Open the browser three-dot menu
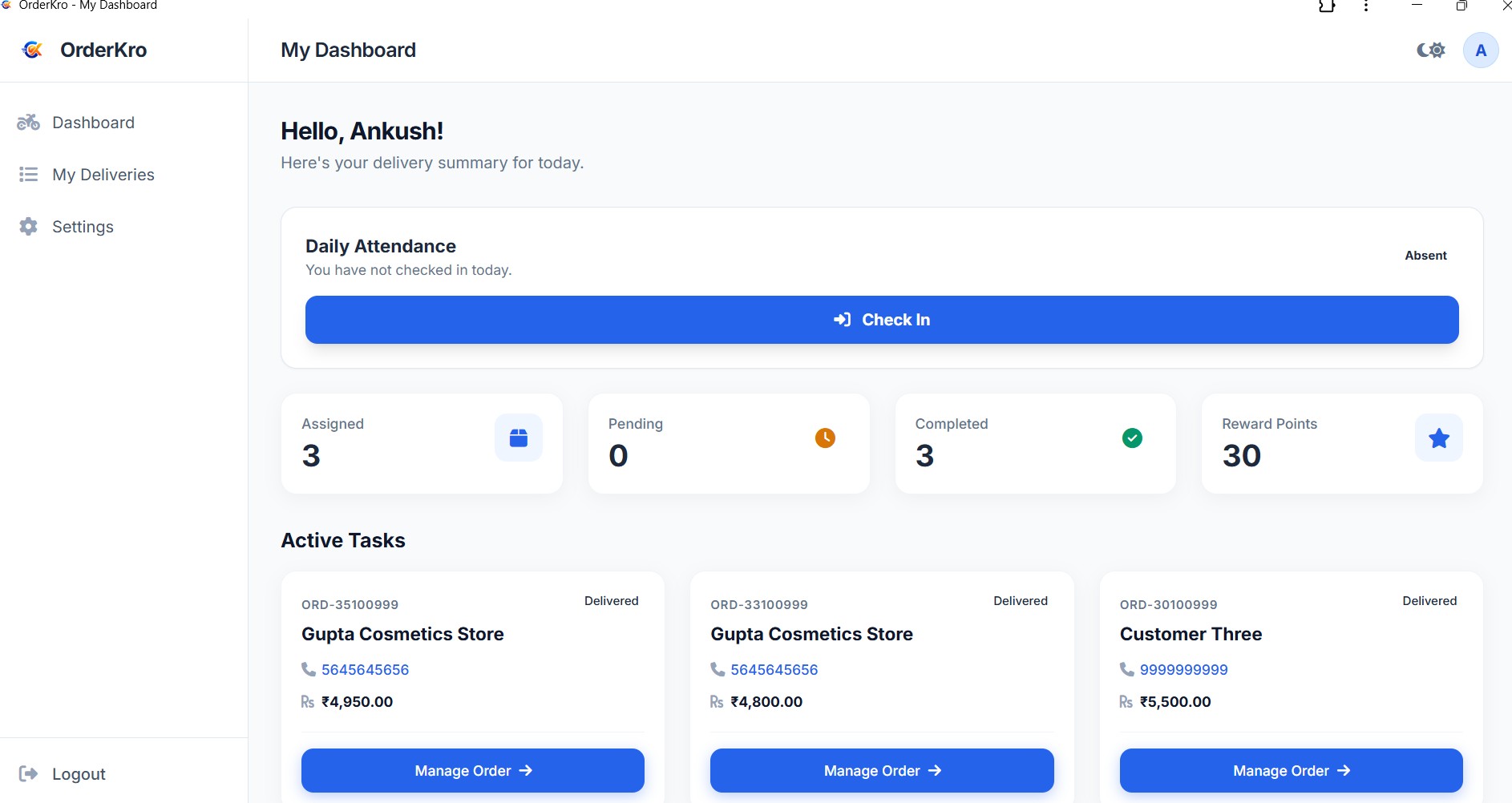The height and width of the screenshot is (803, 1512). pos(1366,6)
